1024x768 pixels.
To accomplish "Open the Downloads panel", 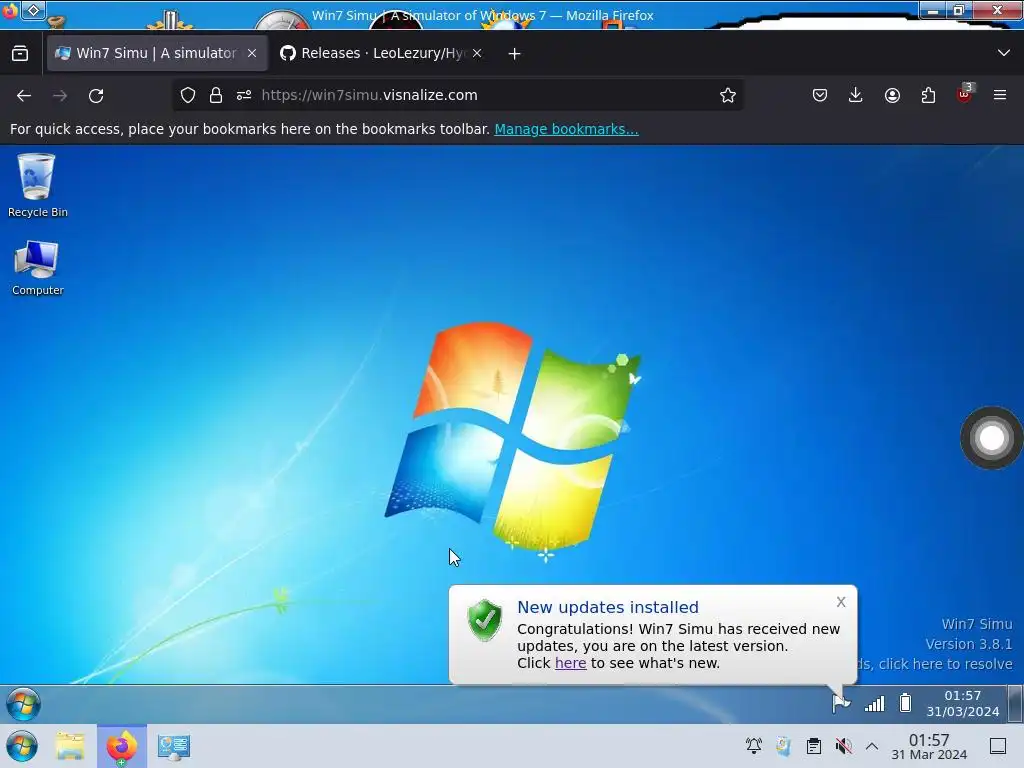I will (856, 95).
